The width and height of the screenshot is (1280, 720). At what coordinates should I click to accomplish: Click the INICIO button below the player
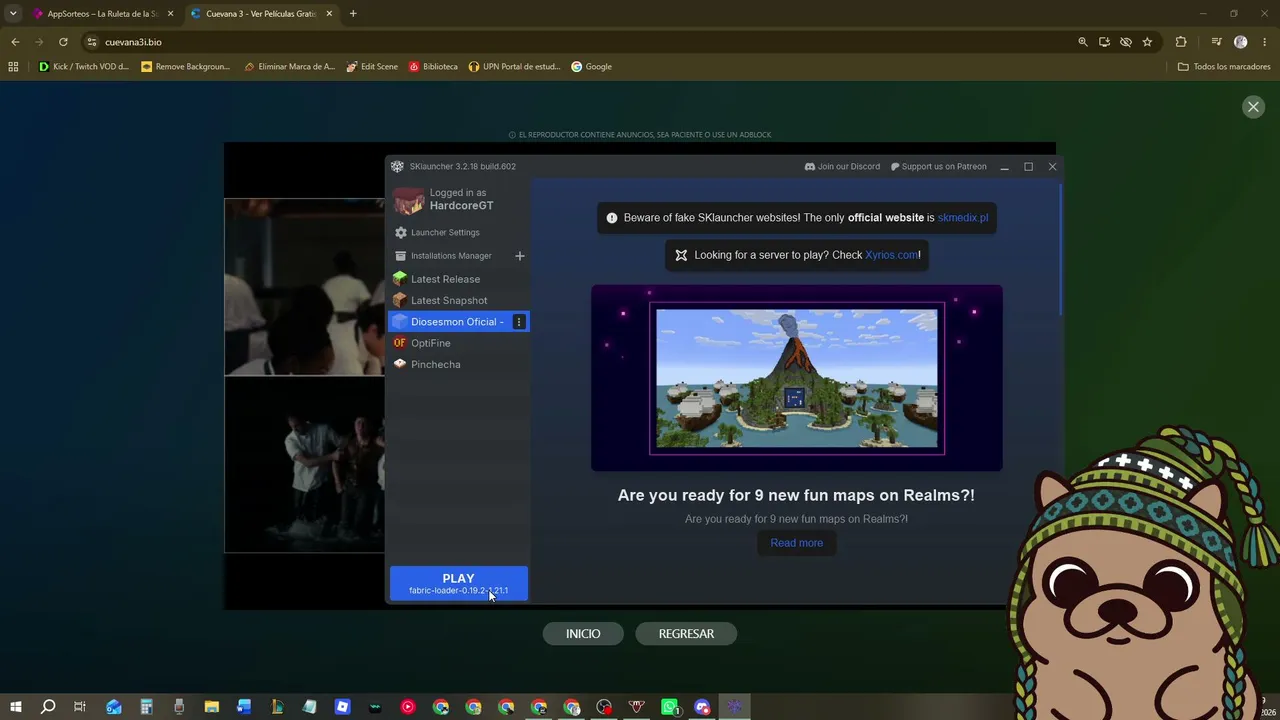pyautogui.click(x=583, y=634)
